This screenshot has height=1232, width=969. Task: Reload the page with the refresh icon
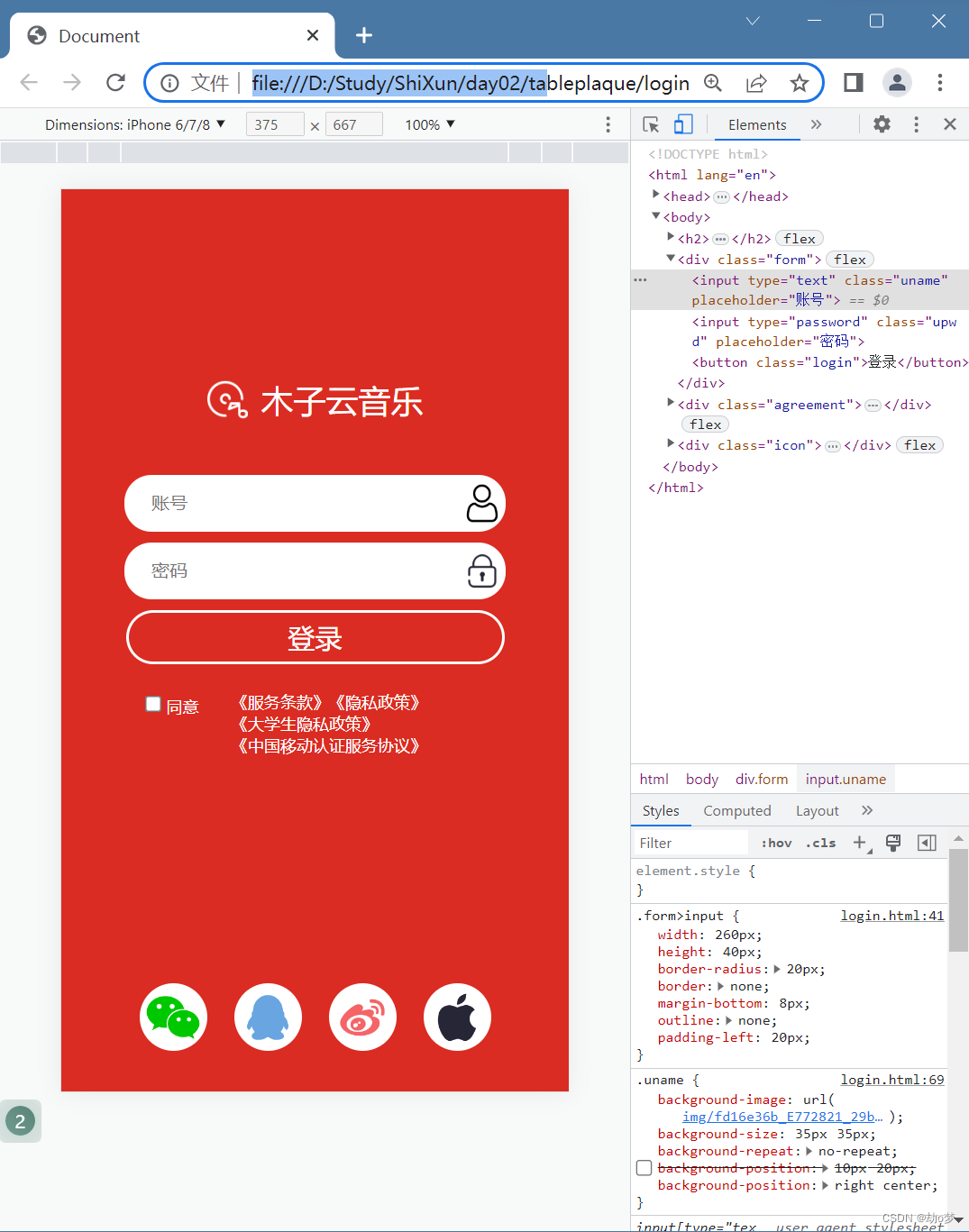point(115,82)
